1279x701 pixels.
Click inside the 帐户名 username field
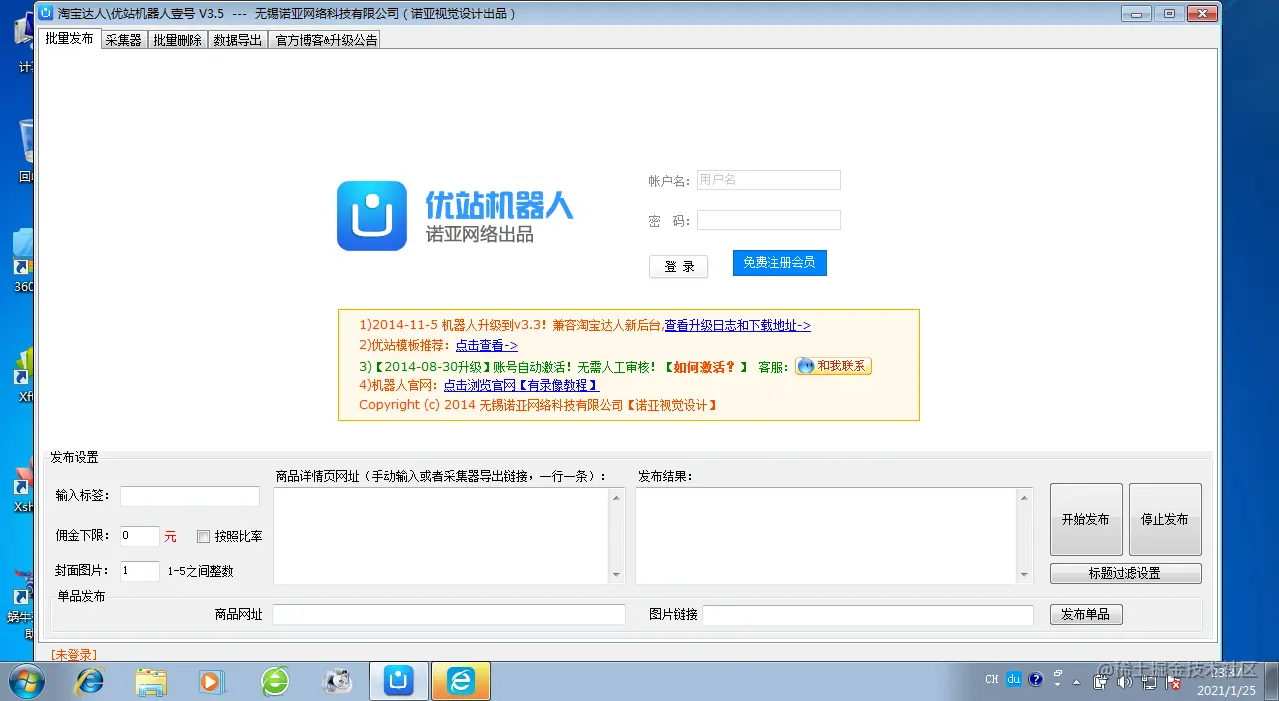coord(768,179)
